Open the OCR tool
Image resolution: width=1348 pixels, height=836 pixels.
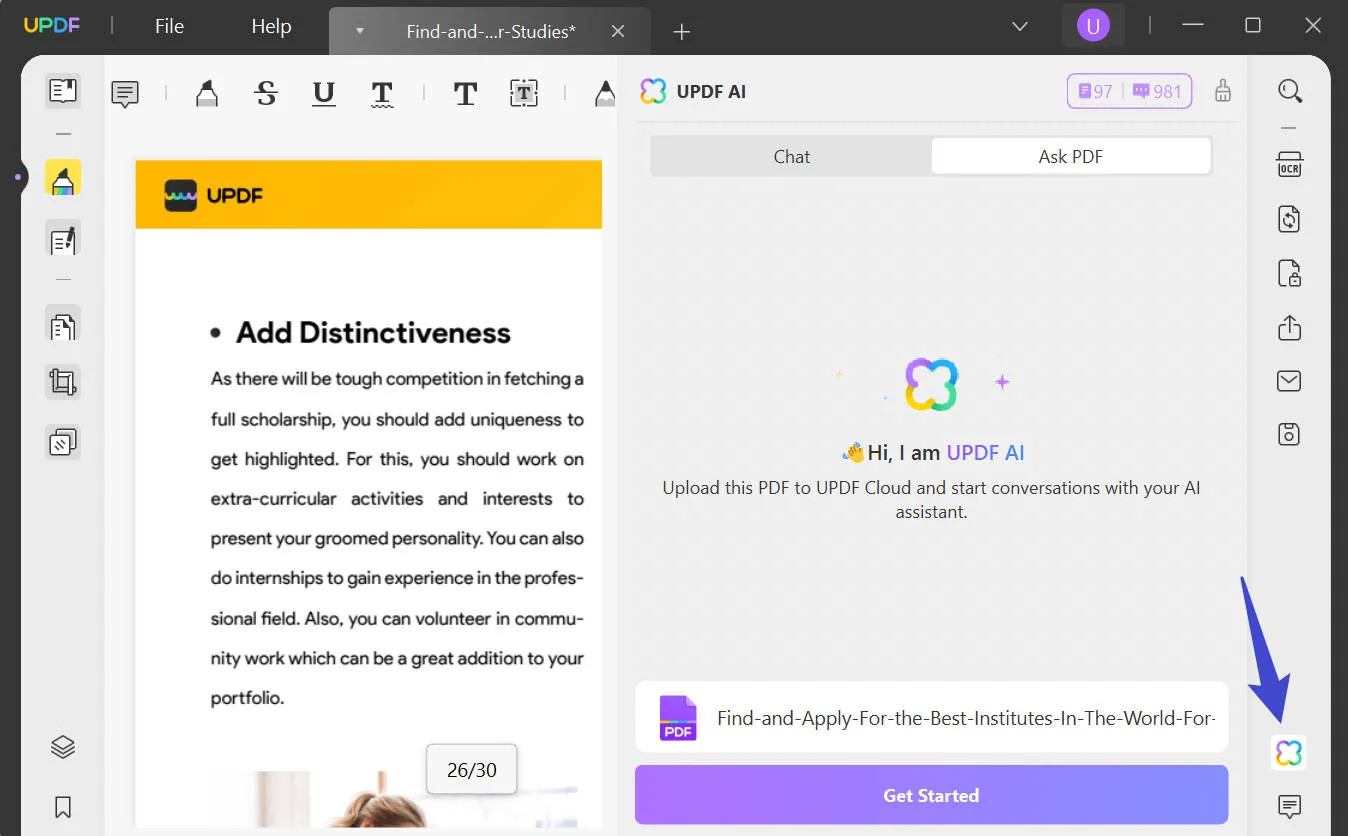click(1289, 163)
